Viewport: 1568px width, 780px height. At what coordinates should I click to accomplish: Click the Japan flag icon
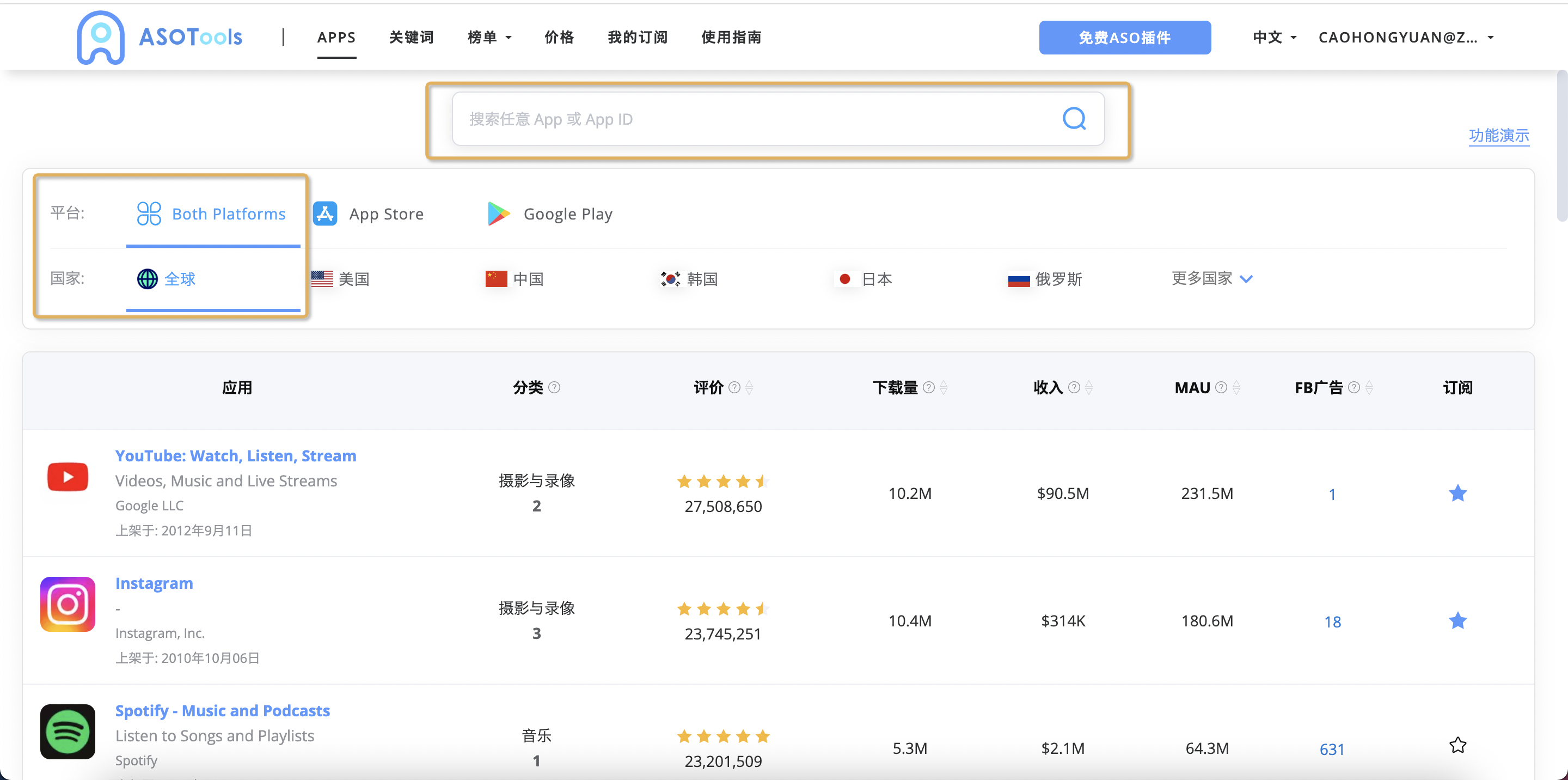845,279
